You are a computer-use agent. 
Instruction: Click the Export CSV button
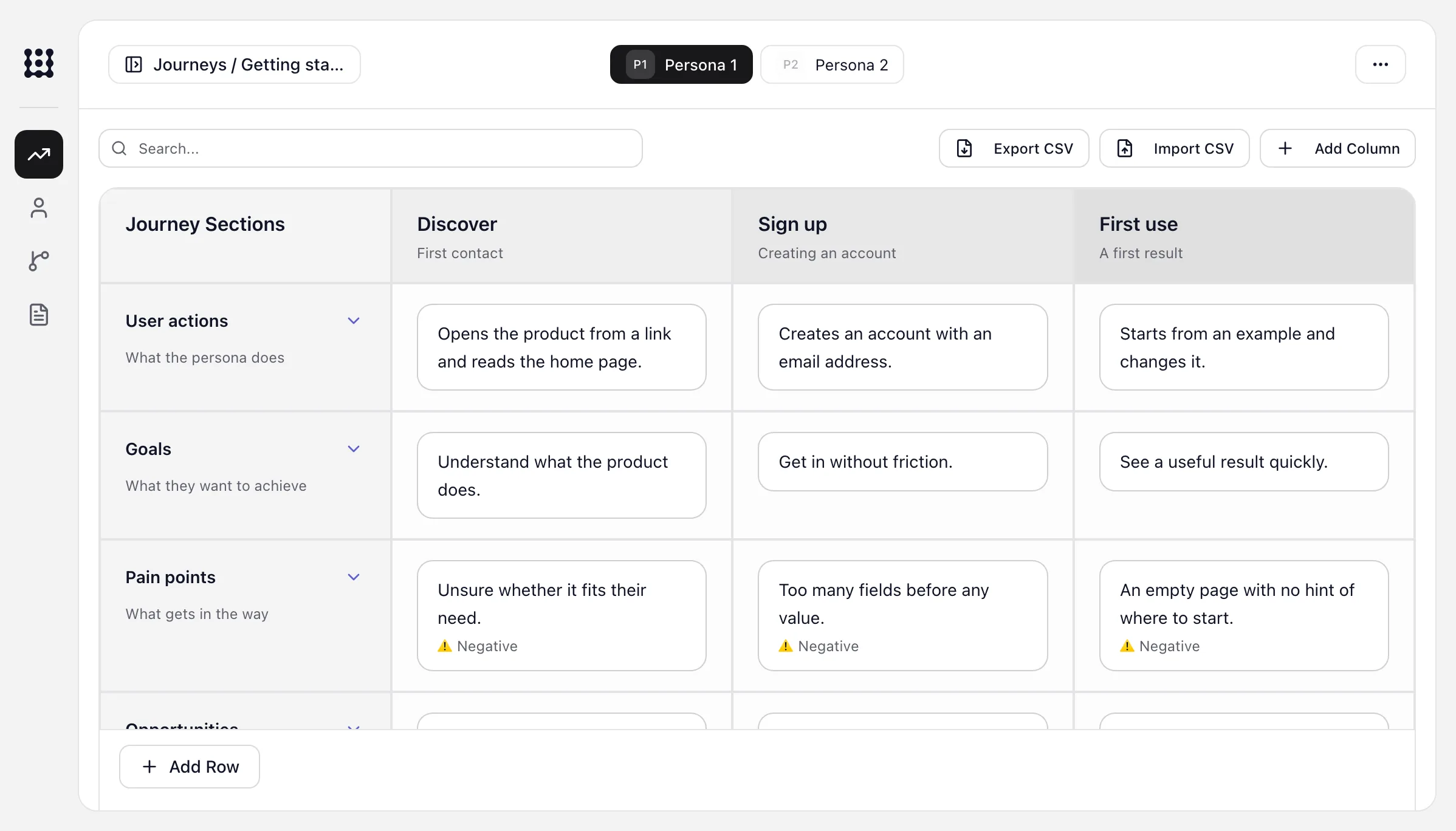coord(1014,148)
